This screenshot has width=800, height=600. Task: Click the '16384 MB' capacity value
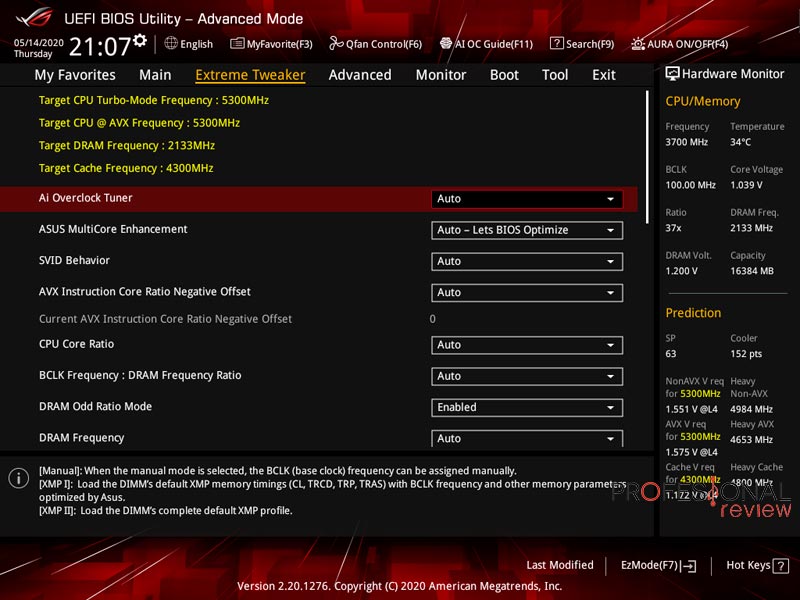(752, 271)
